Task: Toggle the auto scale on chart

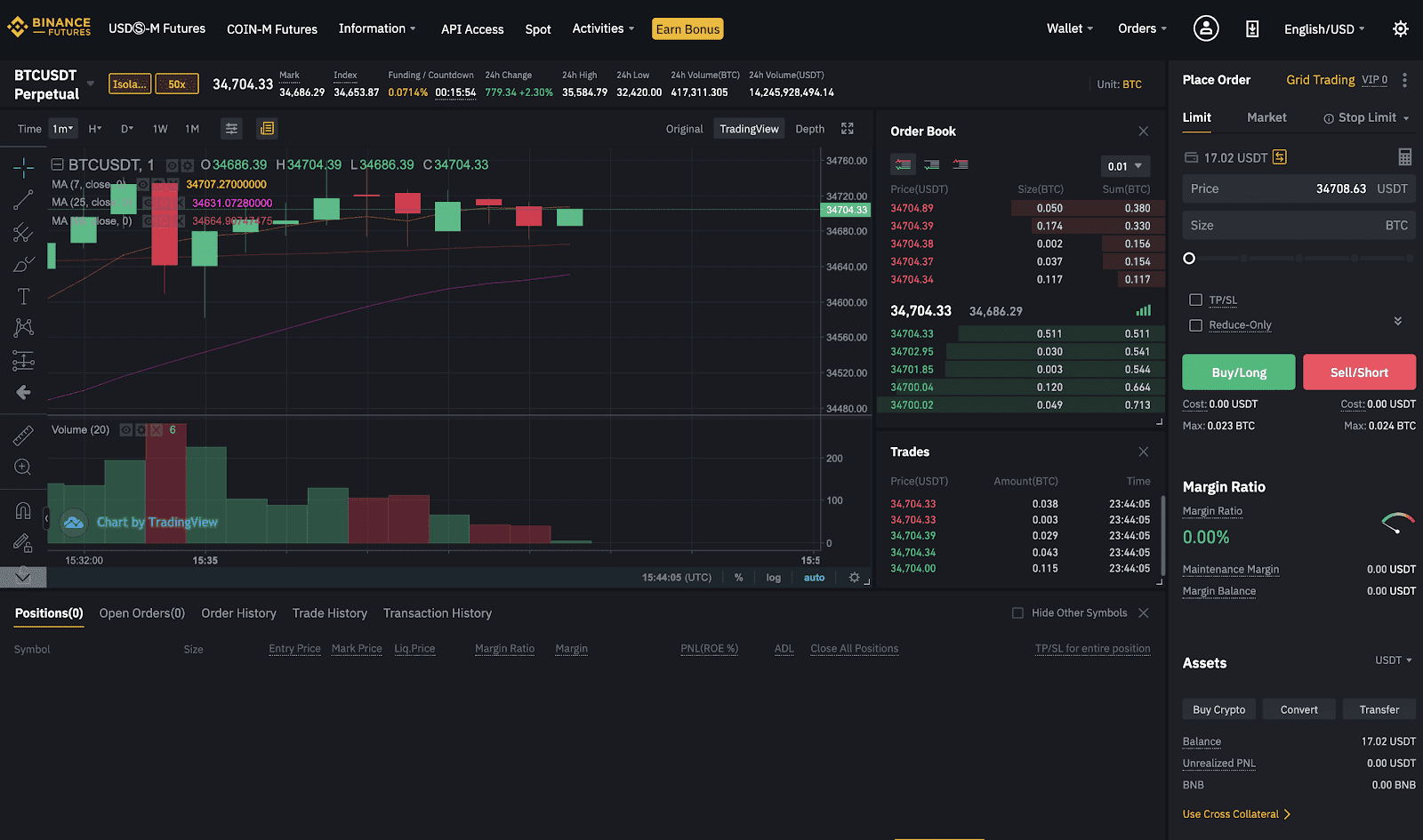Action: 815,578
